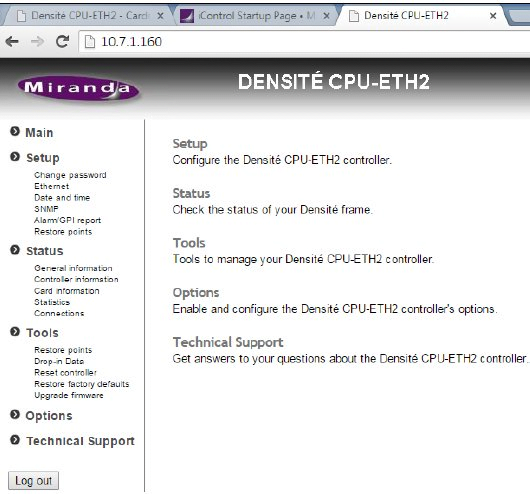
Task: Click the page icon in address bar
Action: [x=90, y=42]
